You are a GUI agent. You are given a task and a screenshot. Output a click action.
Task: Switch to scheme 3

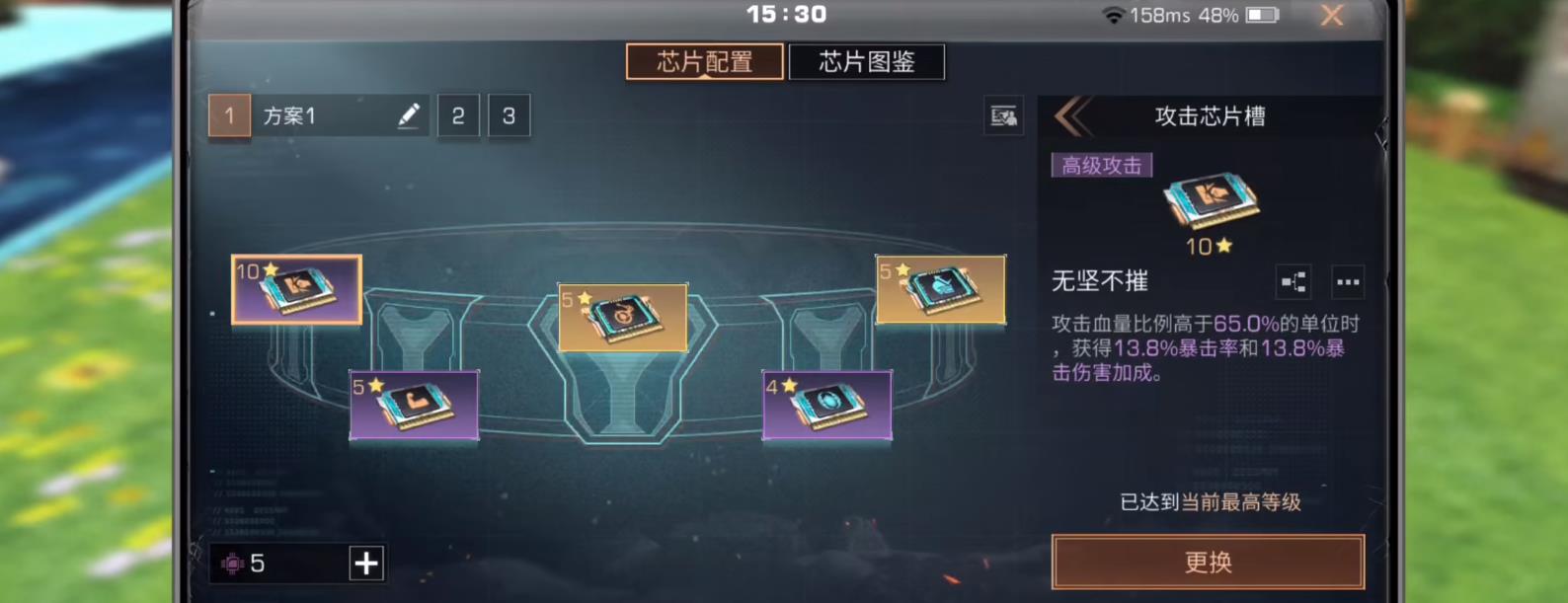(509, 115)
